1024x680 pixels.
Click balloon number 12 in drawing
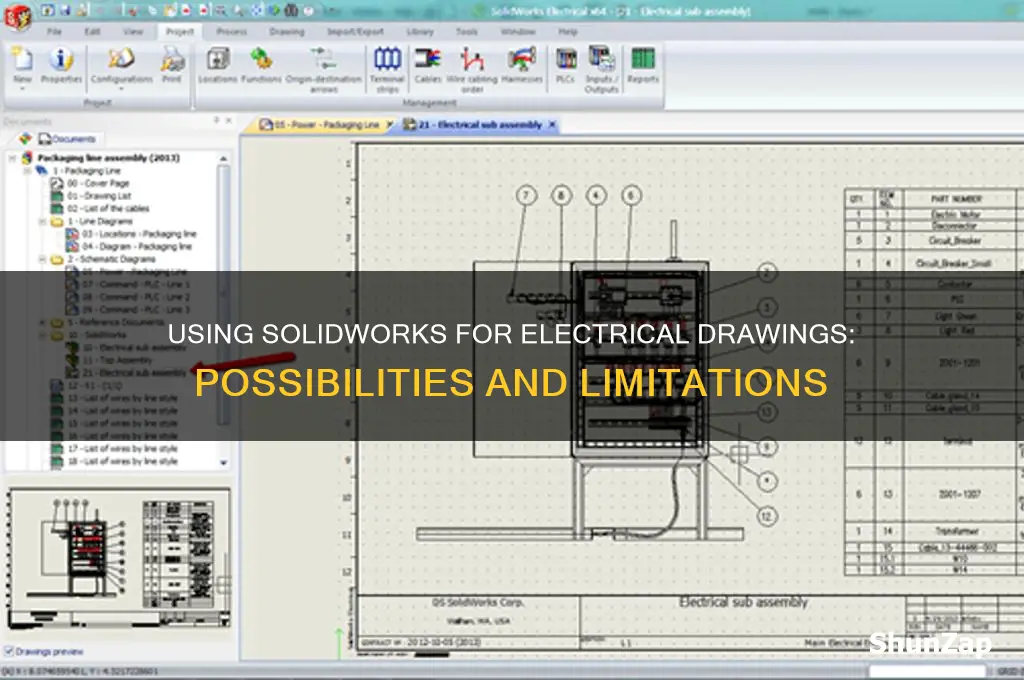click(x=767, y=517)
